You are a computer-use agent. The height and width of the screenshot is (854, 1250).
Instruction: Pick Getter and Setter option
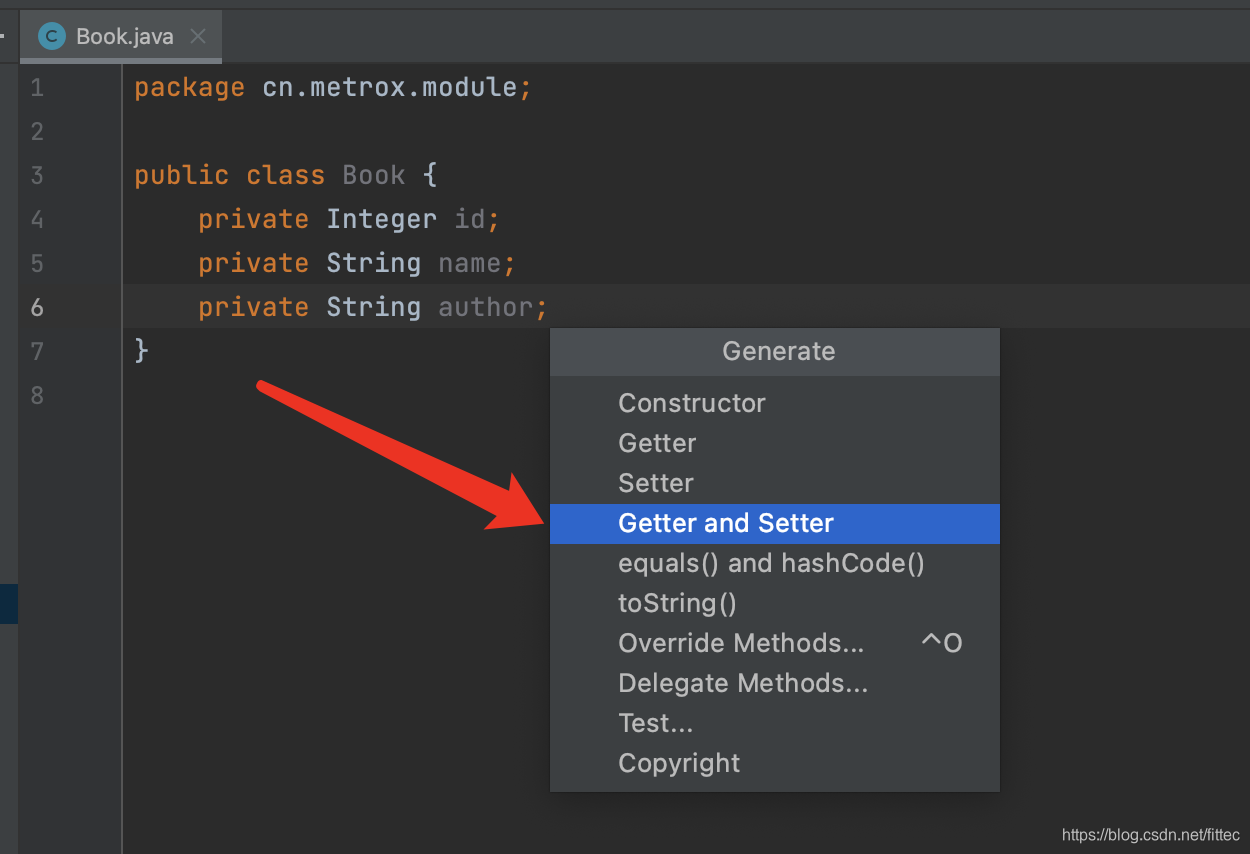click(775, 523)
